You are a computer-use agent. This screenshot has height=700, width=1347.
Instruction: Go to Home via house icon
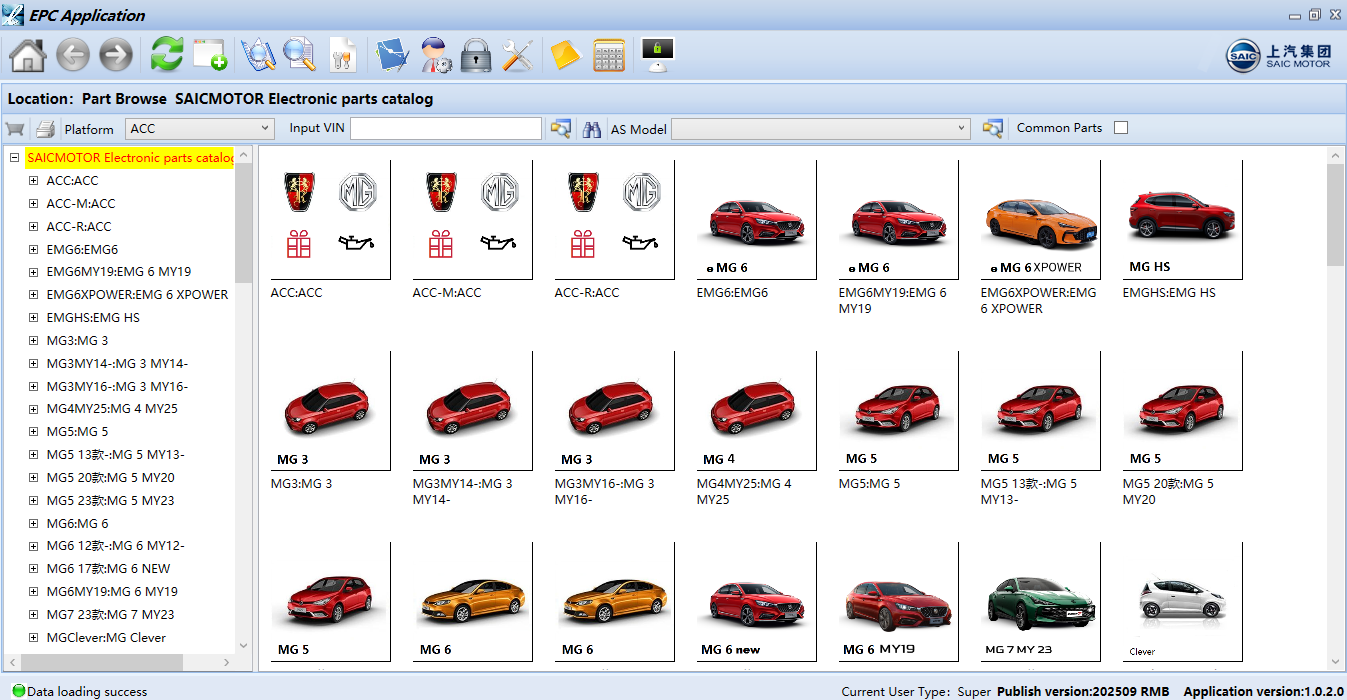[x=28, y=54]
